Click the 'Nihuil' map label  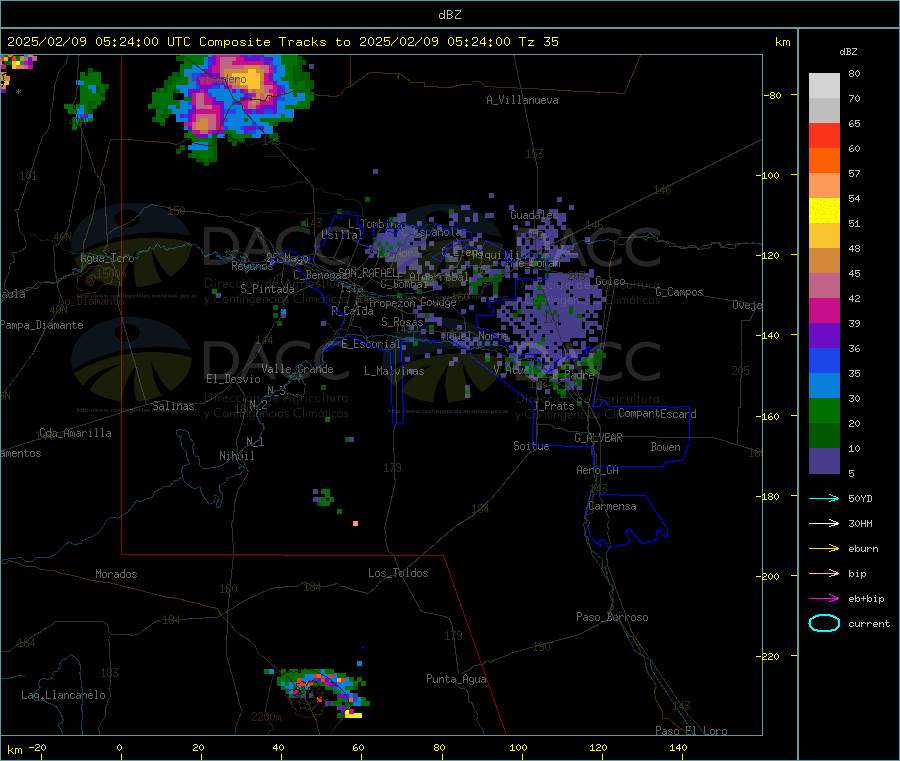click(236, 456)
